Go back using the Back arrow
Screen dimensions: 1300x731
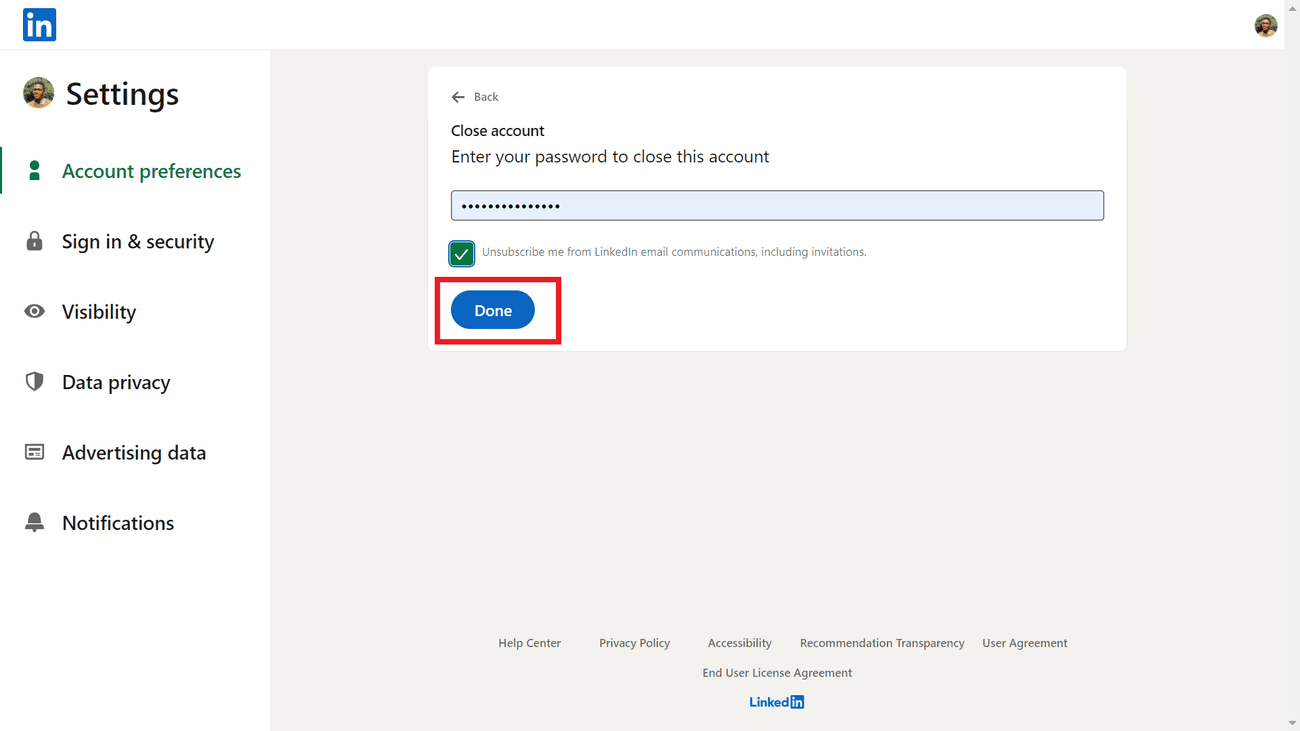474,97
